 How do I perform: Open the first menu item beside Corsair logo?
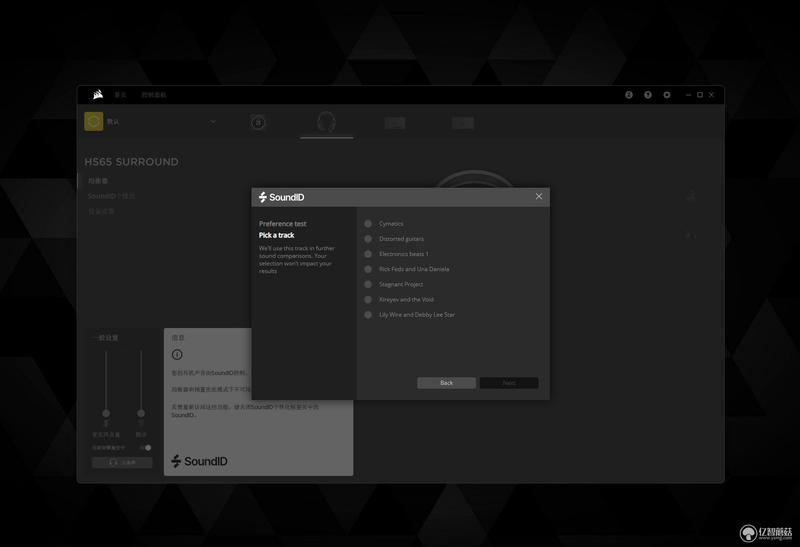coord(120,95)
